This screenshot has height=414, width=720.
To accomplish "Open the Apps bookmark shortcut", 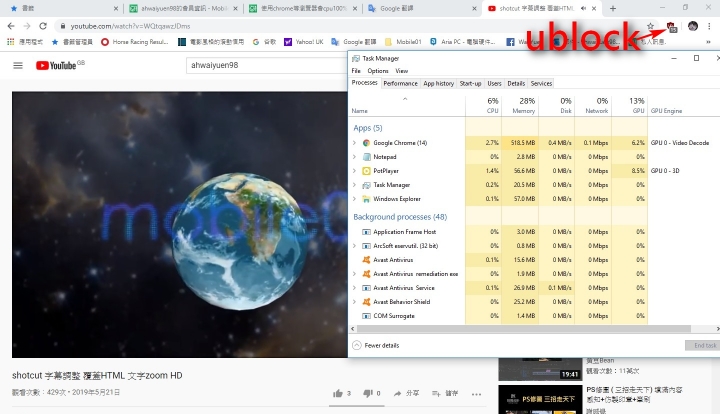I will tap(25, 42).
